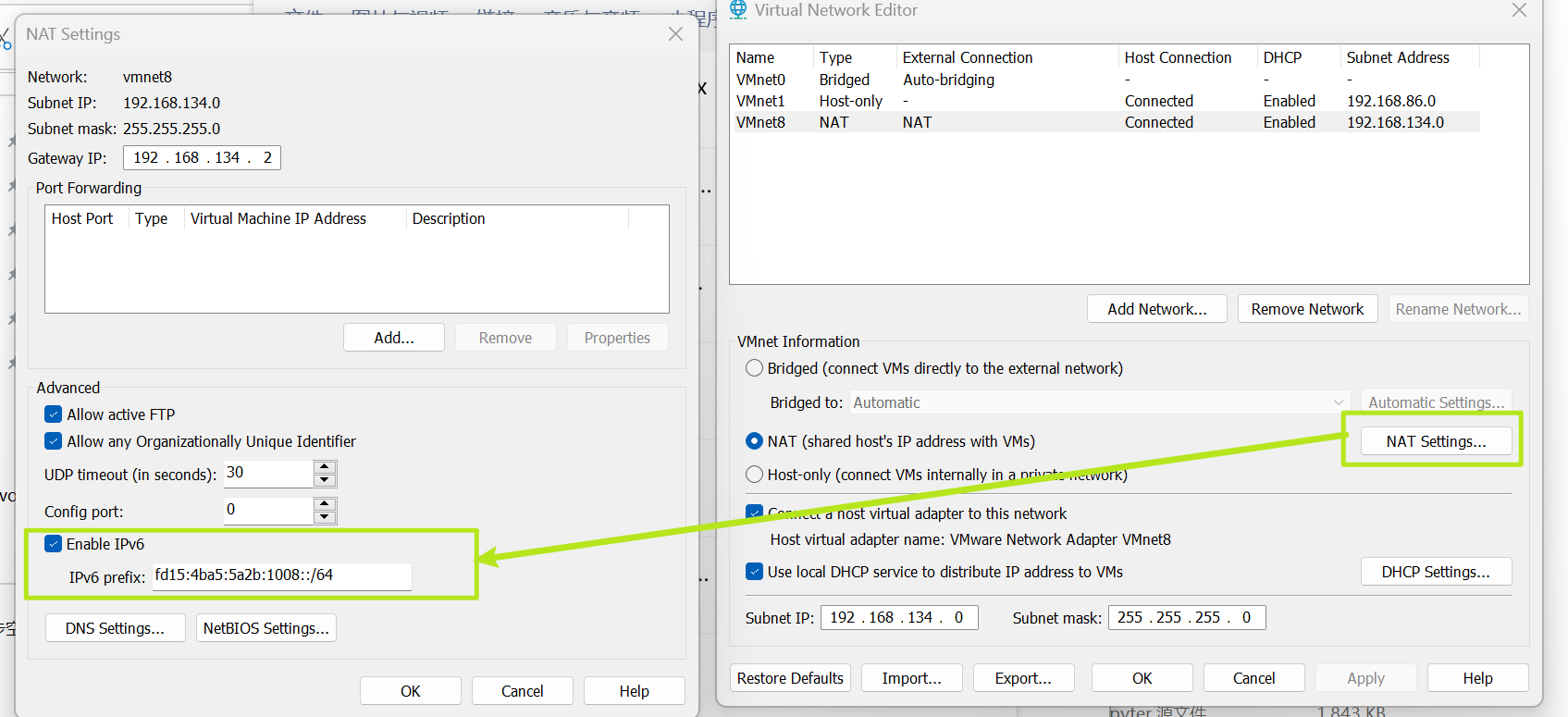Select the NAT radio option
The image size is (1568, 717).
point(755,441)
